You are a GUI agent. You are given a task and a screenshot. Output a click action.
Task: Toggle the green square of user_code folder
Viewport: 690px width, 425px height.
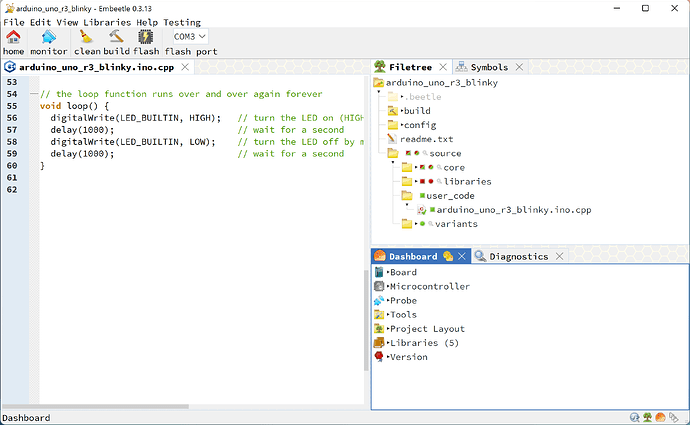click(x=422, y=195)
